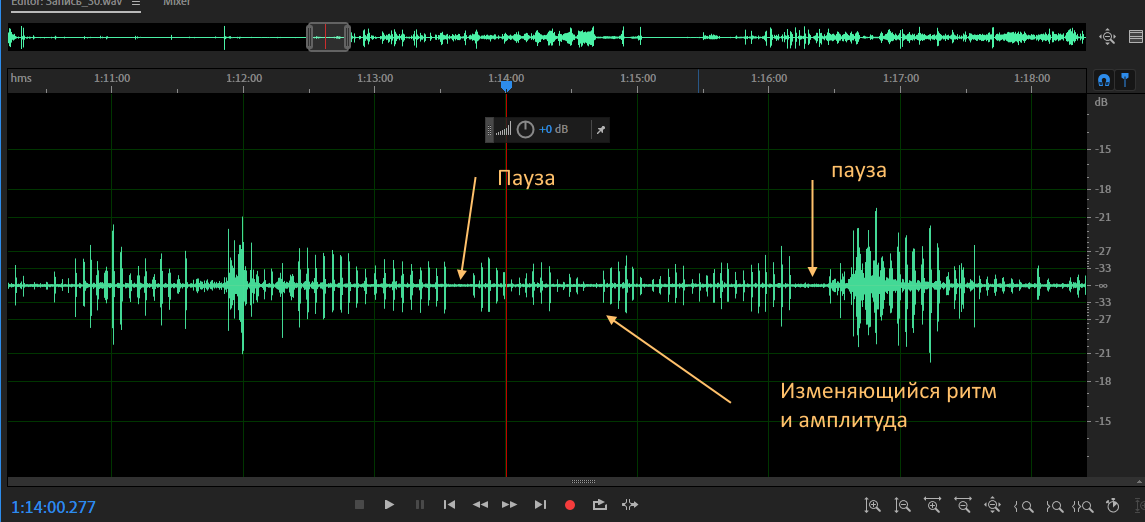Screen dimensions: 1145x522
Task: Grab the HUD overlay gripper handle
Action: (x=490, y=130)
